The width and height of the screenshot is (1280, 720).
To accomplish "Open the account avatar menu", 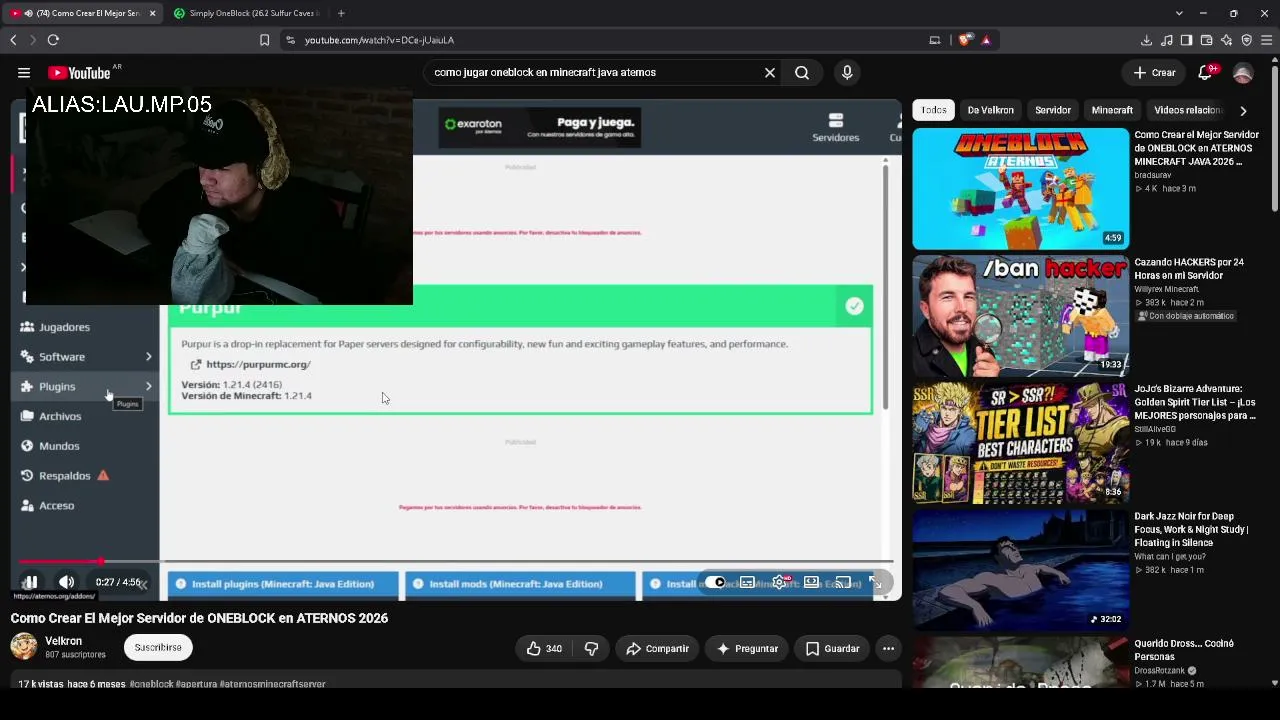I will coord(1243,72).
